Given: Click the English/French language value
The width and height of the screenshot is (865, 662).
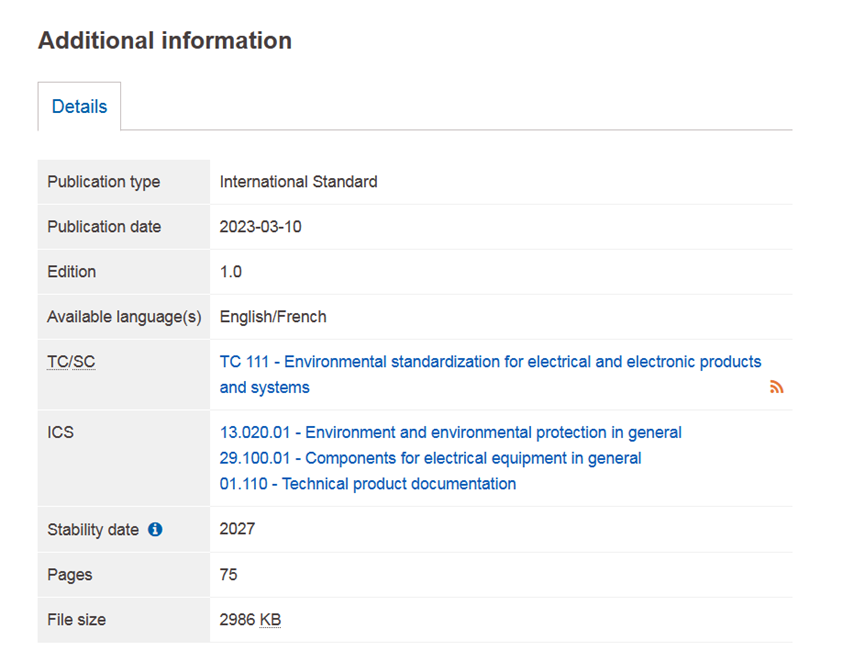Looking at the screenshot, I should point(272,317).
